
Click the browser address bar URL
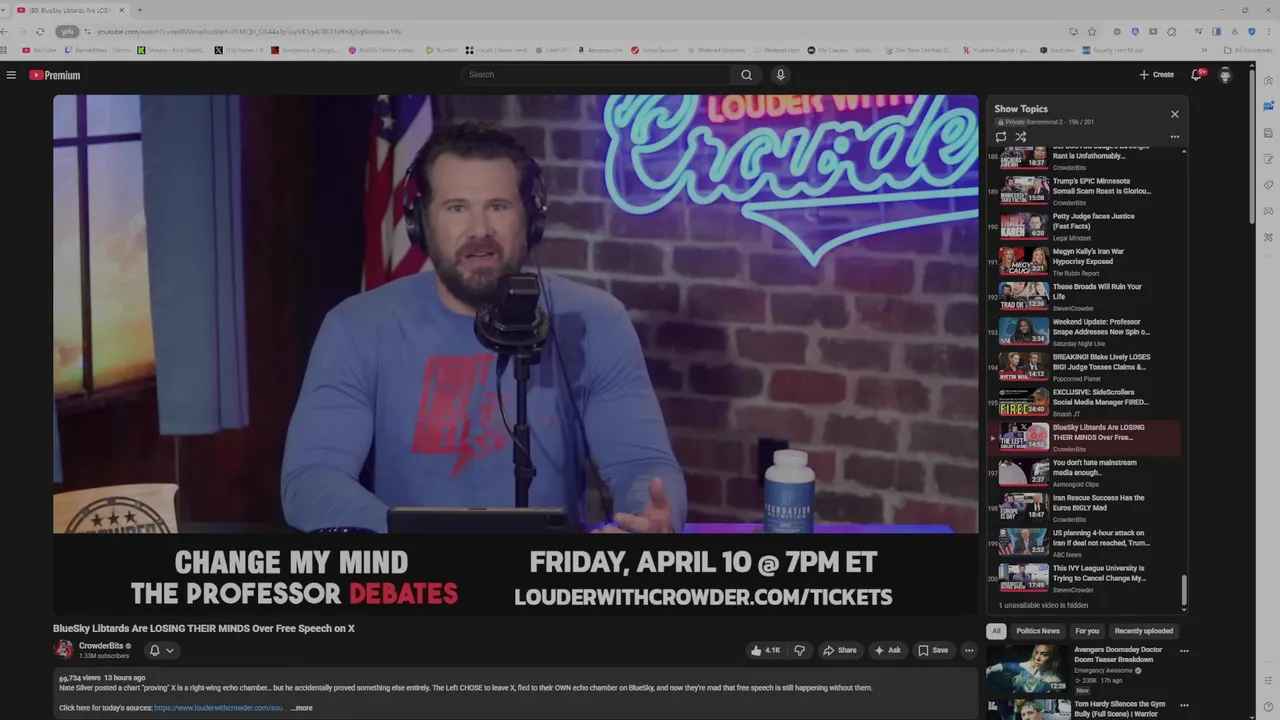point(250,31)
